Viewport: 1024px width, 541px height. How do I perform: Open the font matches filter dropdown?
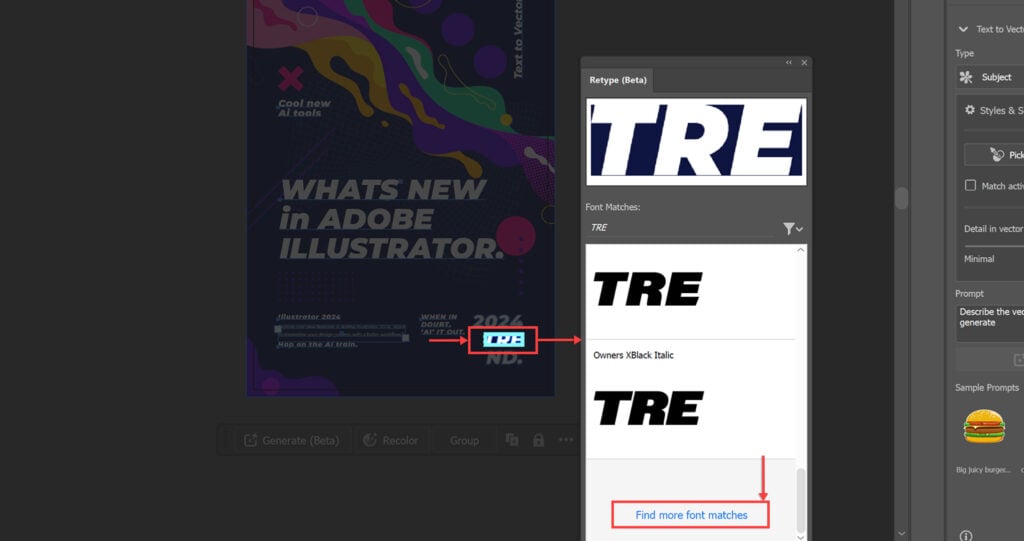click(793, 228)
